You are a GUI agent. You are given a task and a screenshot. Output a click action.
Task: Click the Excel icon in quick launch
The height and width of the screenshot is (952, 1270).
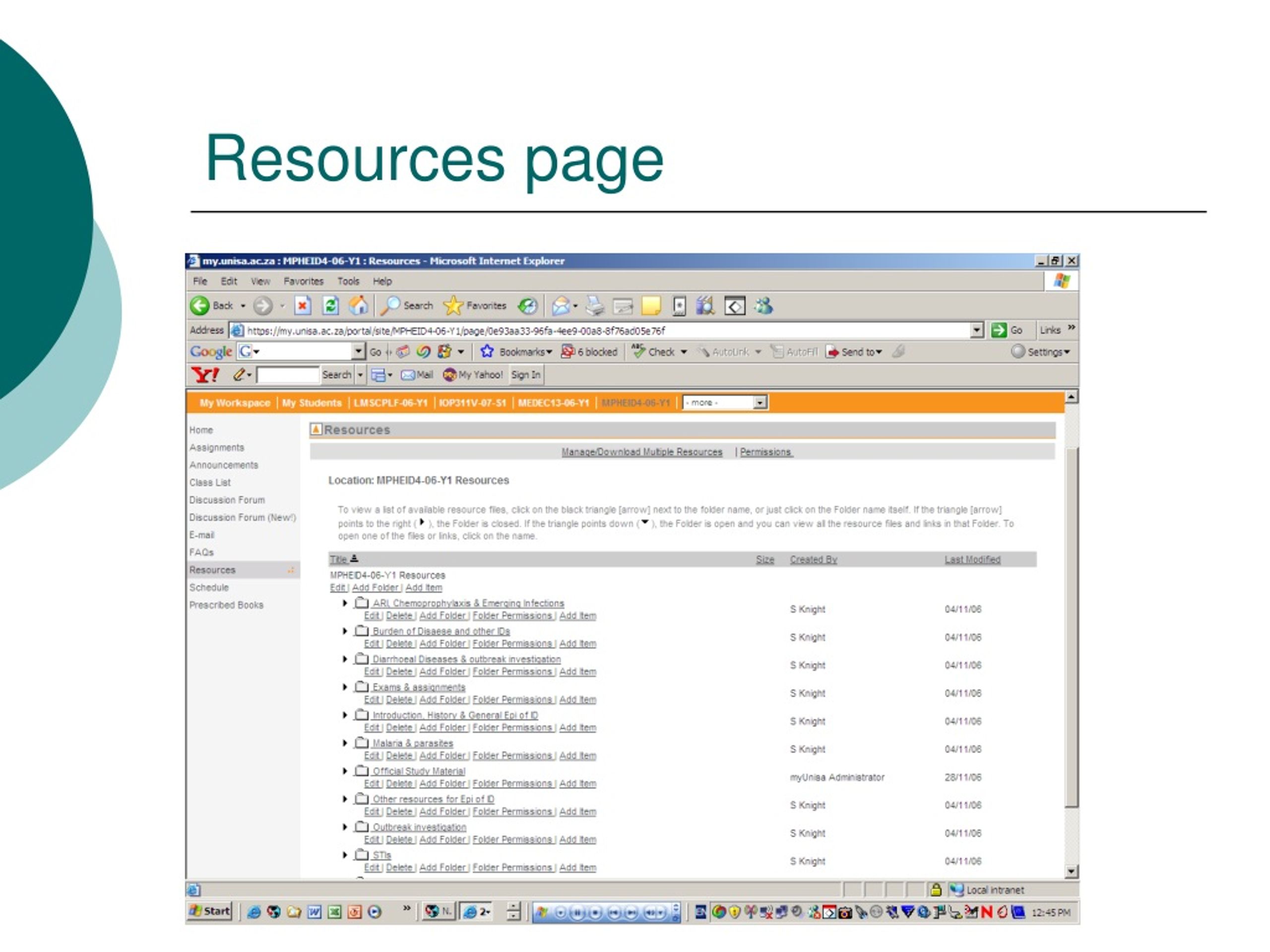click(x=334, y=912)
